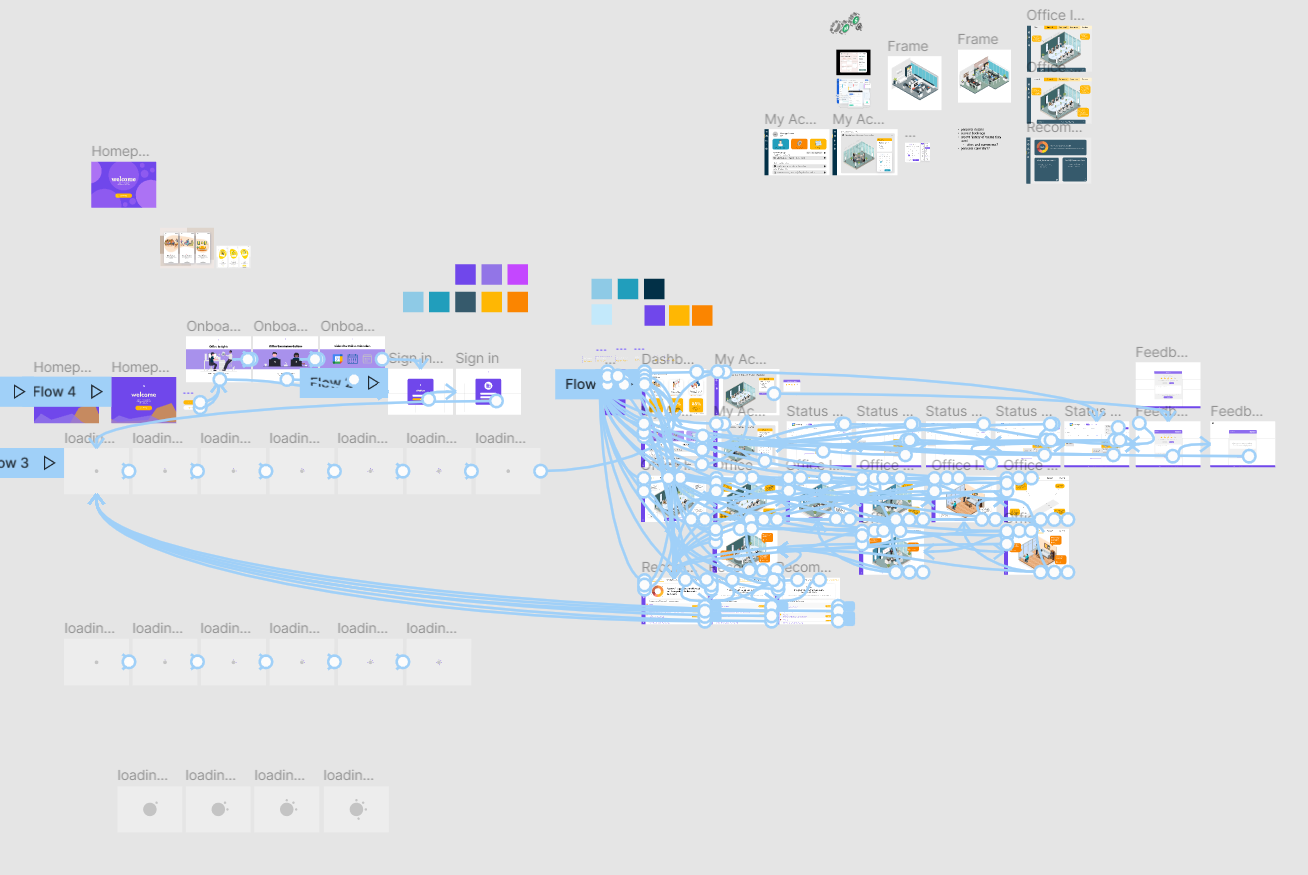Click the Dashb... frame label
1308x875 pixels.
[x=667, y=359]
